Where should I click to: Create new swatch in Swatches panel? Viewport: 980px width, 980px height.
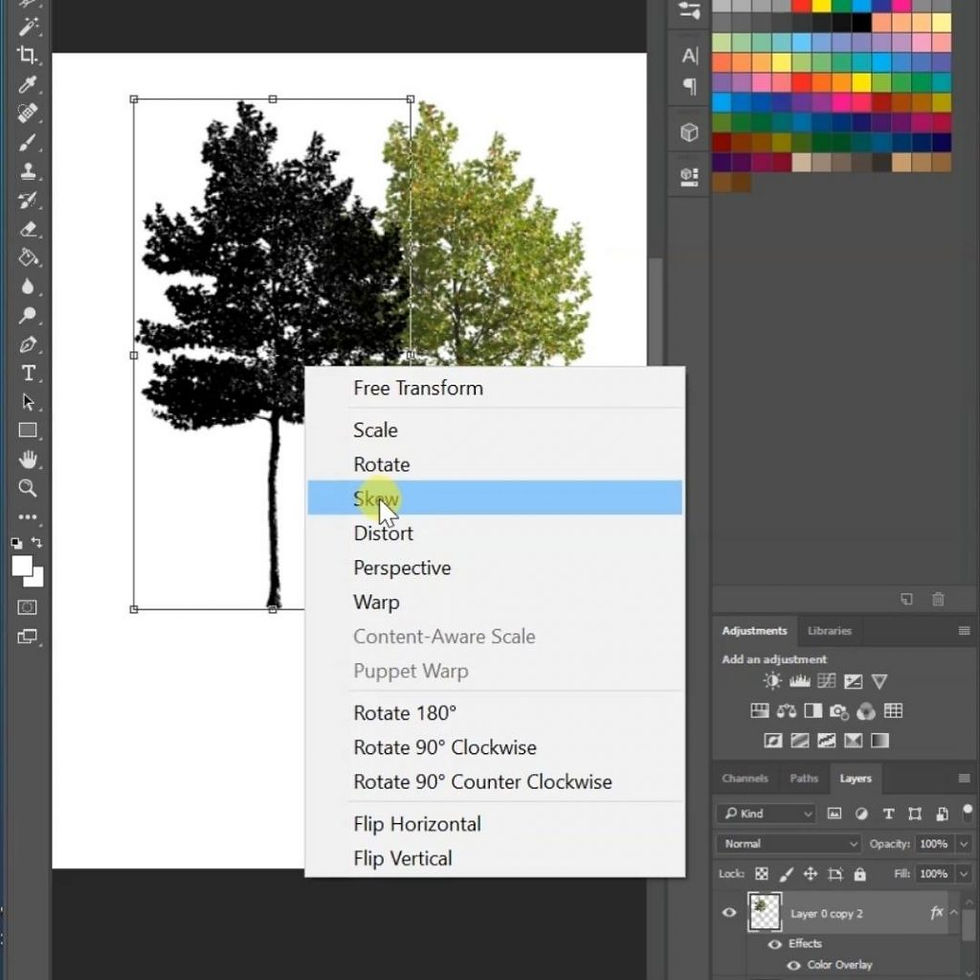(907, 599)
